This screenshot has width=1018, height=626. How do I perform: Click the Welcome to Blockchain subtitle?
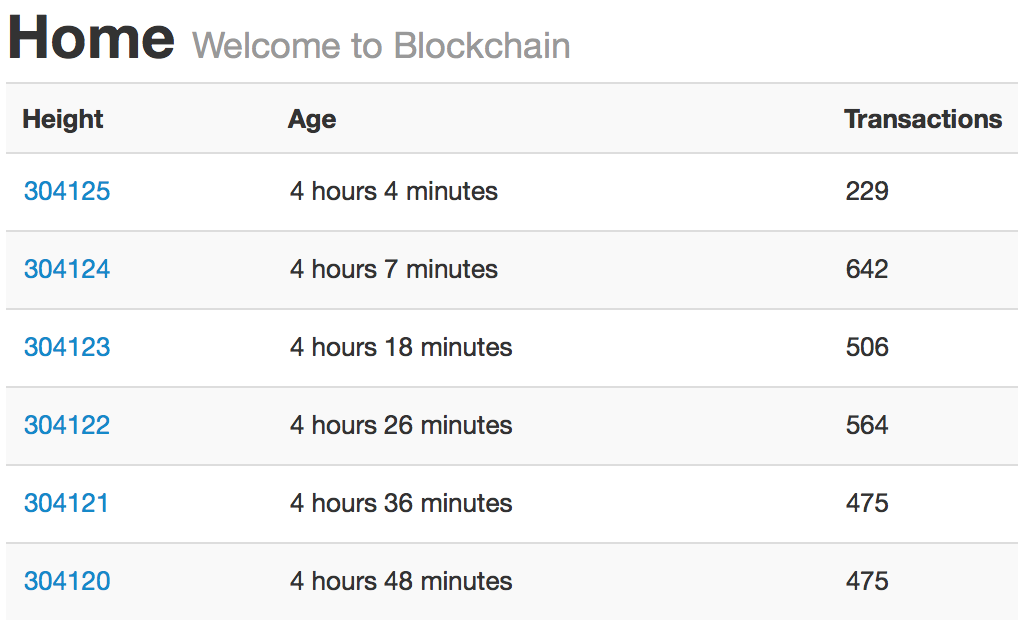tap(381, 46)
